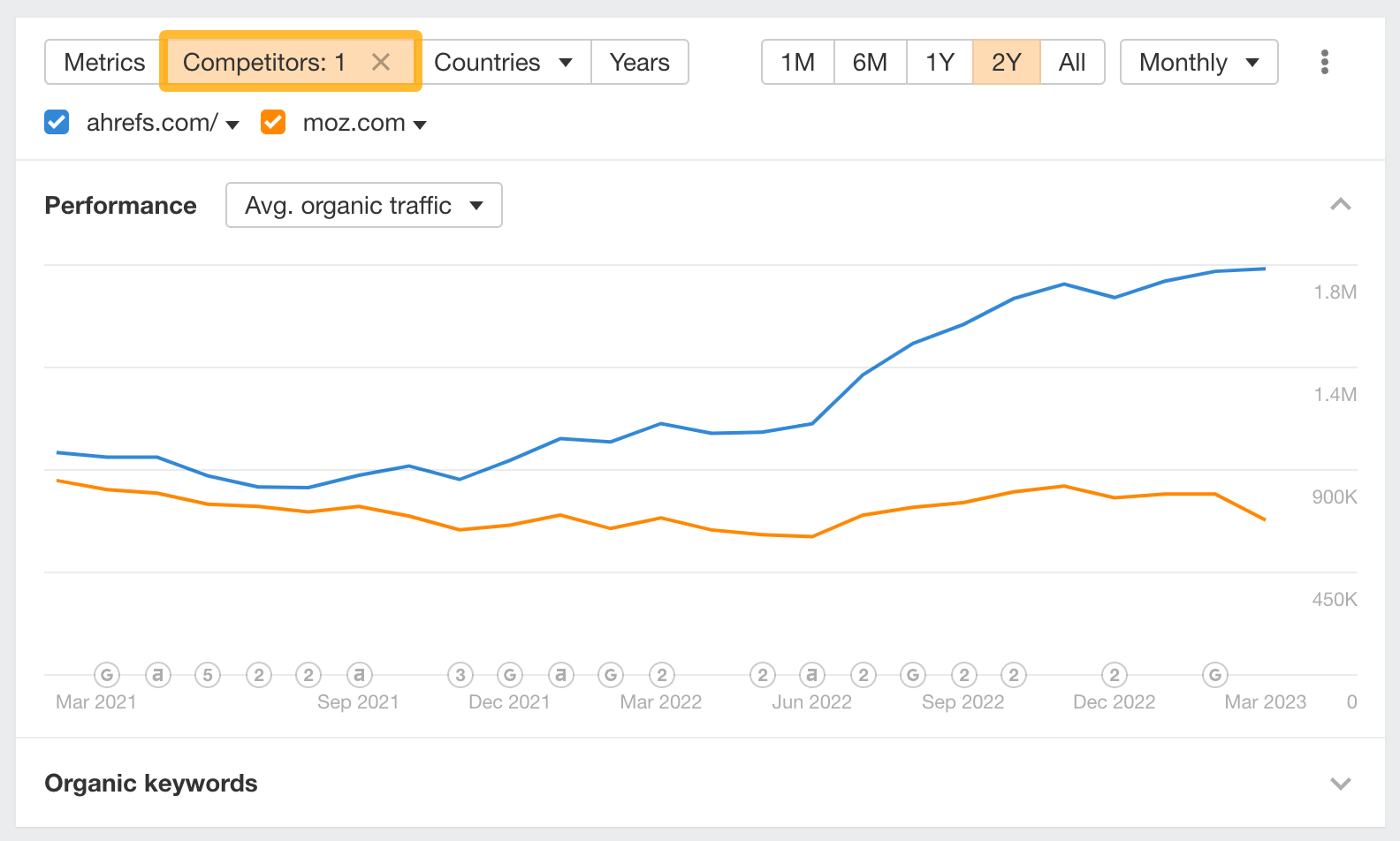Screen dimensions: 1400x841
Task: Remove the Competitors filter with its X icon
Action: pyautogui.click(x=381, y=62)
